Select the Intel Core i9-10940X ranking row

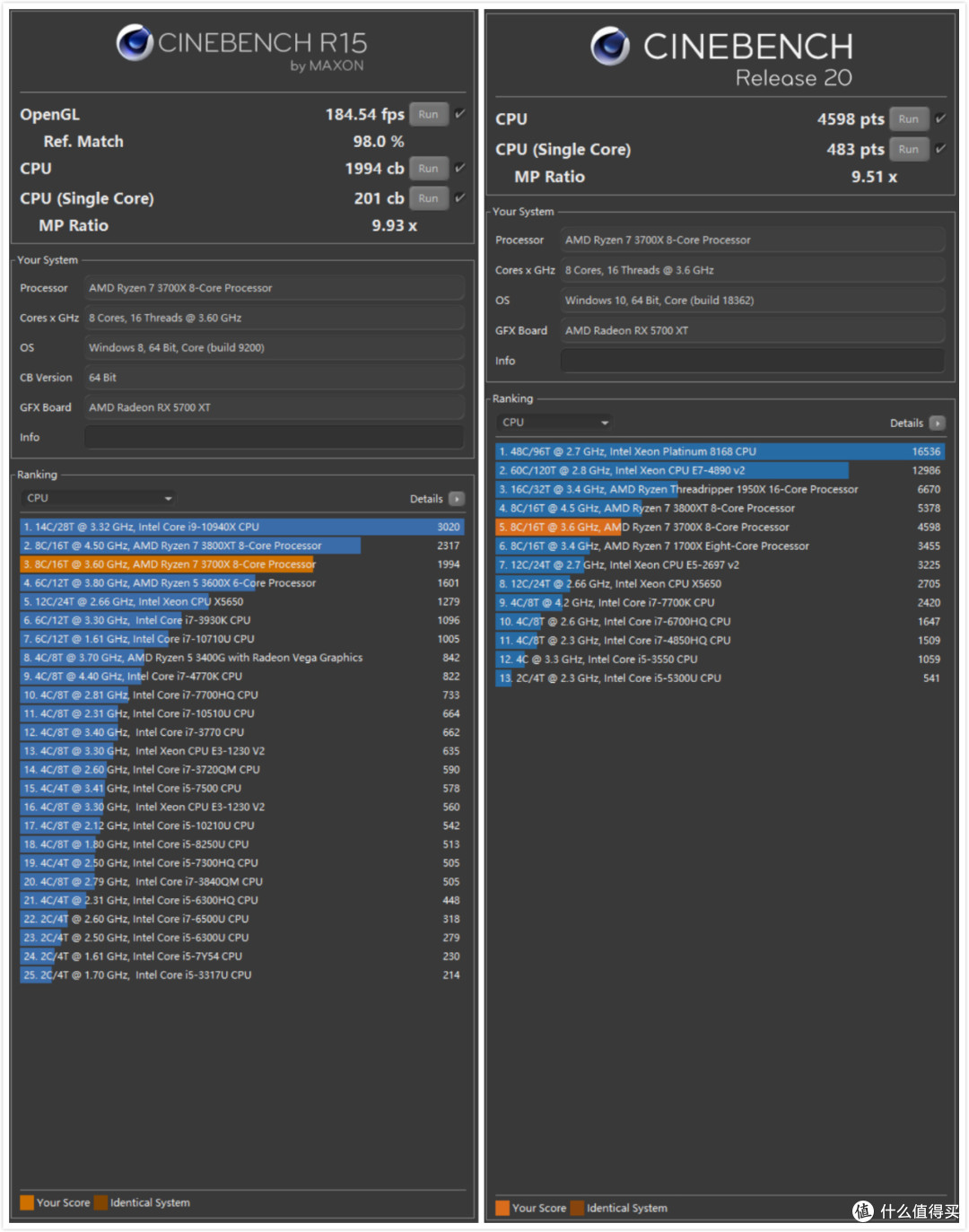242,527
